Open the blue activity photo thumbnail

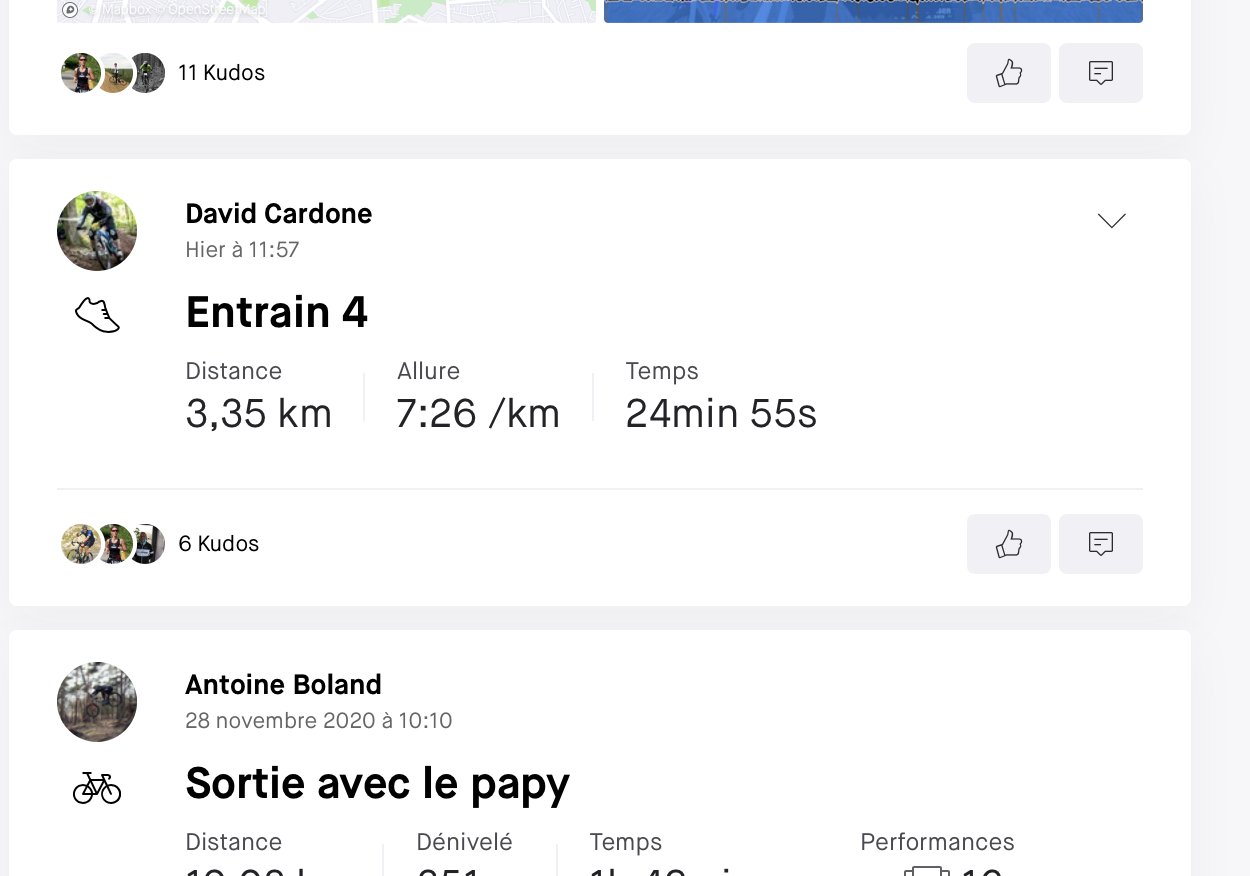point(873,11)
